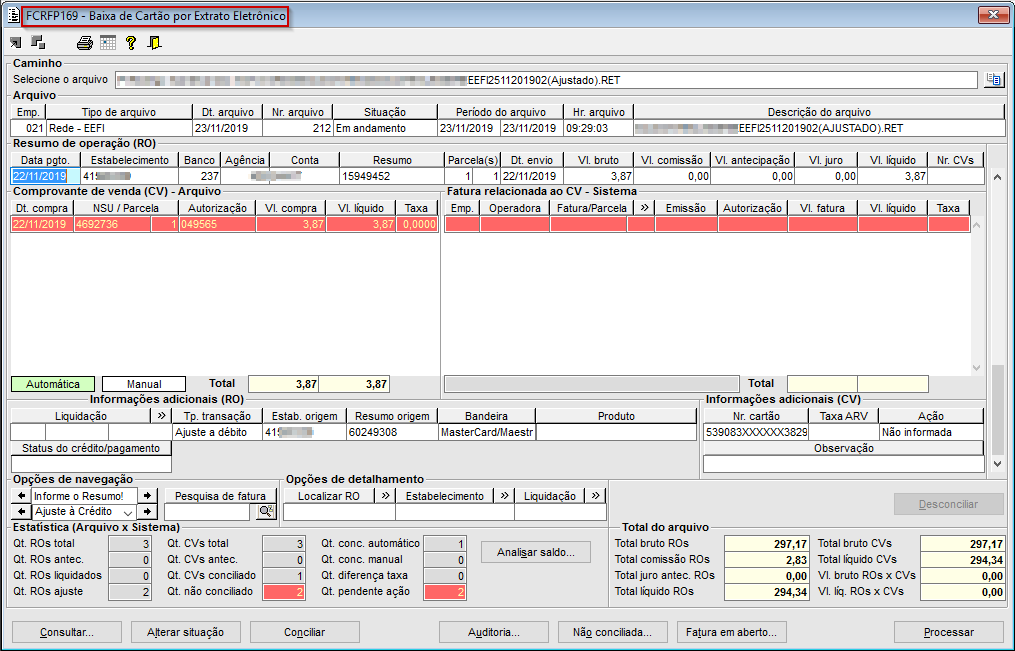1015x651 pixels.
Task: Click the Hr. arquivo cell 09:29:03
Action: click(598, 128)
